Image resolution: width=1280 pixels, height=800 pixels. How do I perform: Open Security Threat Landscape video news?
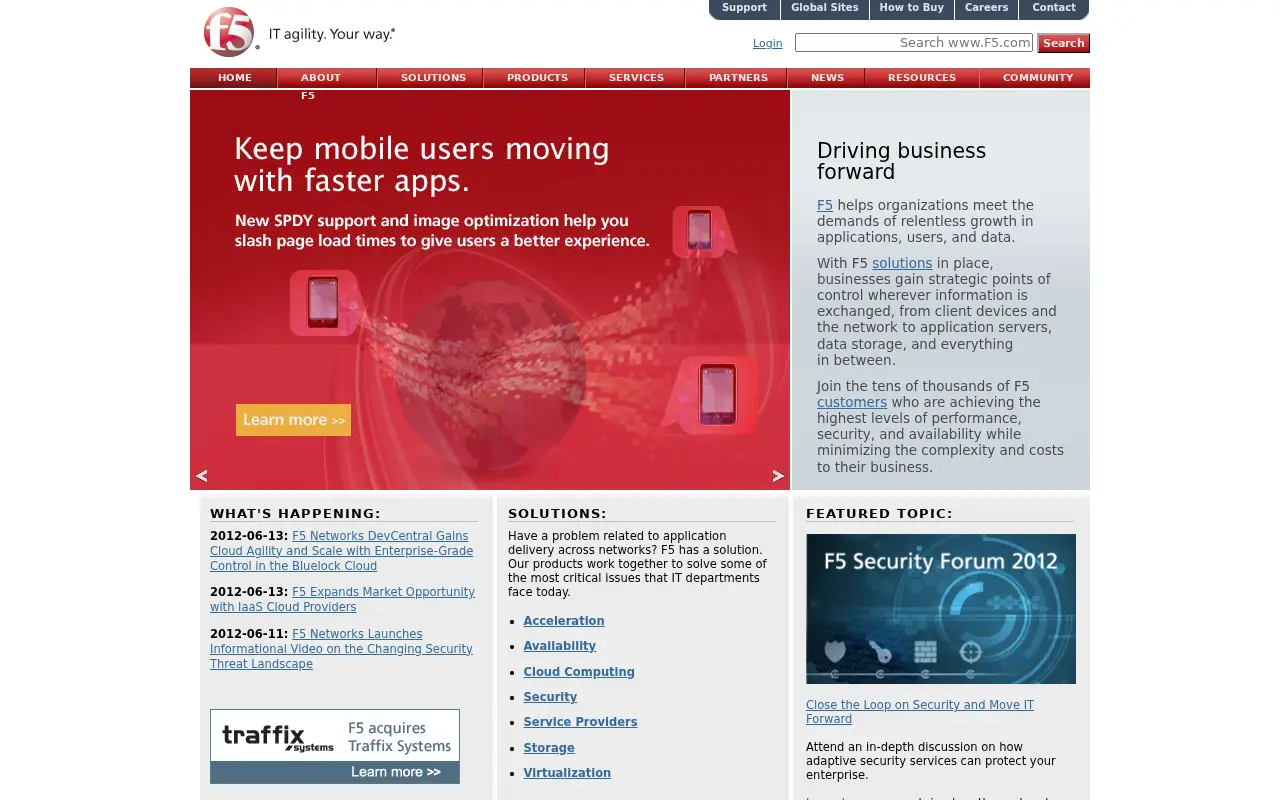(x=341, y=649)
